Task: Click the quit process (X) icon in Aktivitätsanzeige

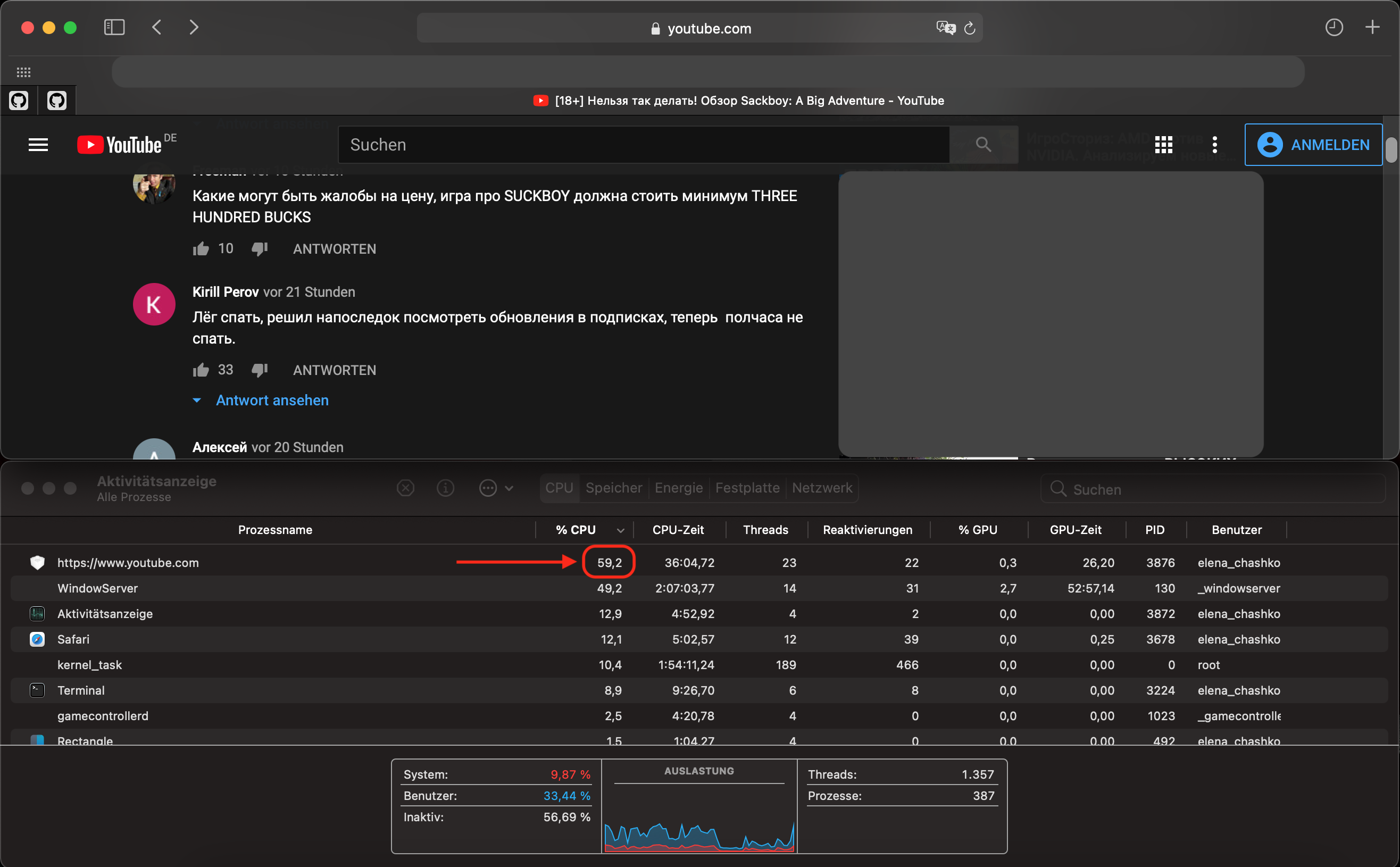Action: (x=406, y=487)
